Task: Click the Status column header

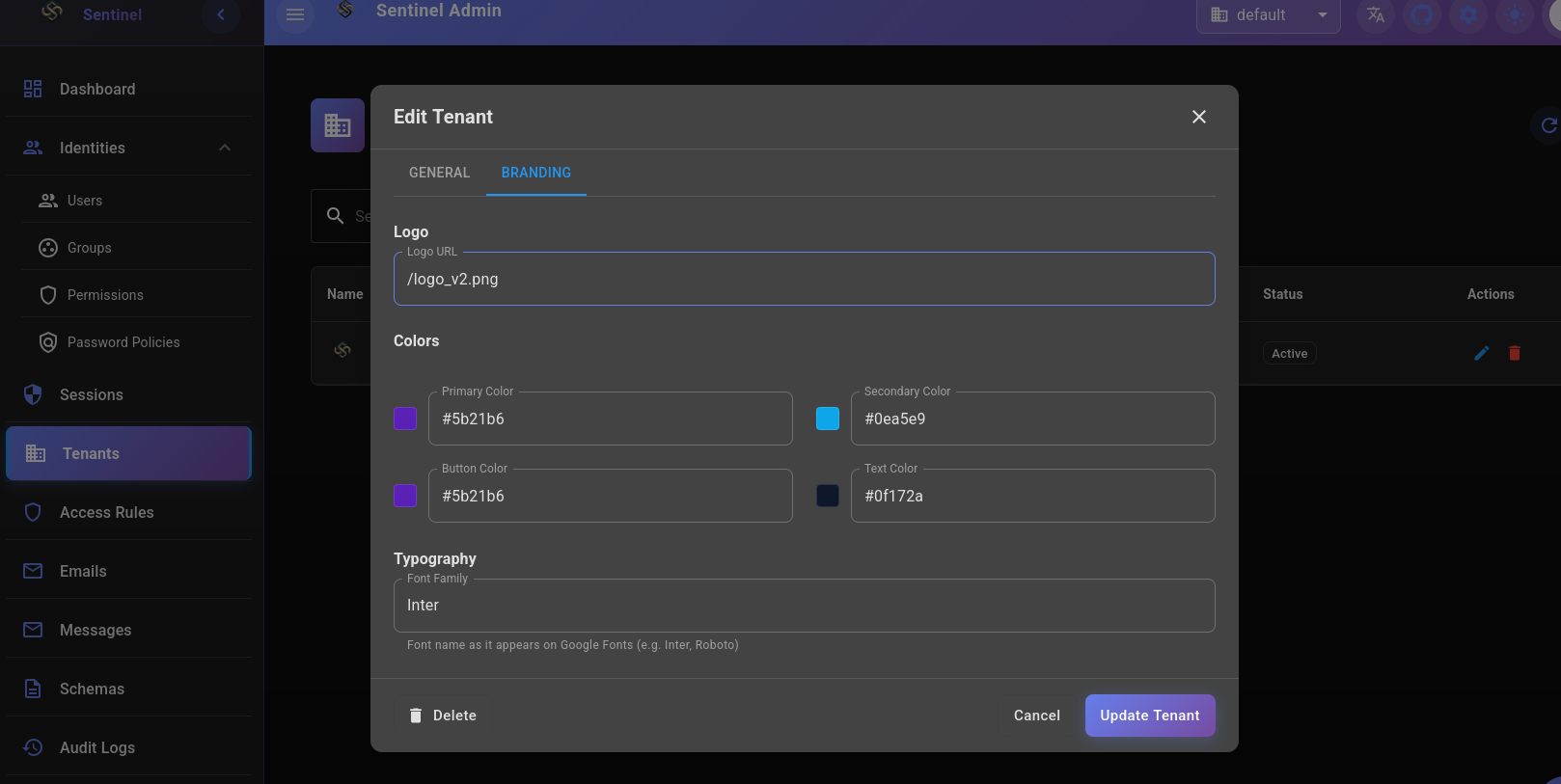Action: point(1283,294)
